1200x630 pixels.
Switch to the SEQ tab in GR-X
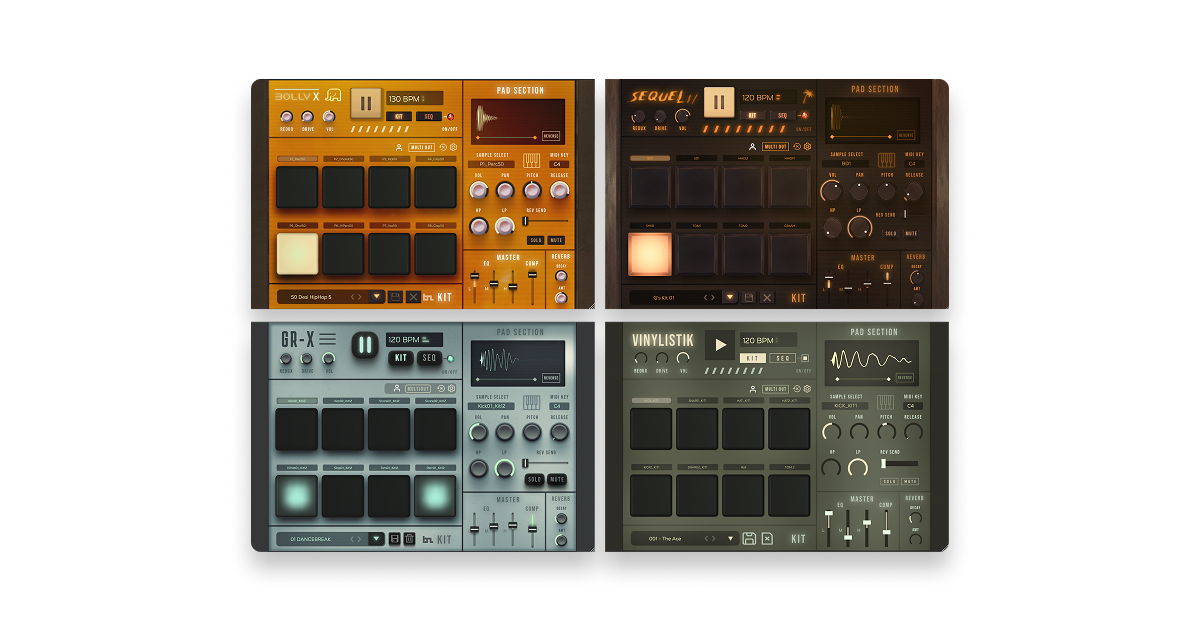429,358
